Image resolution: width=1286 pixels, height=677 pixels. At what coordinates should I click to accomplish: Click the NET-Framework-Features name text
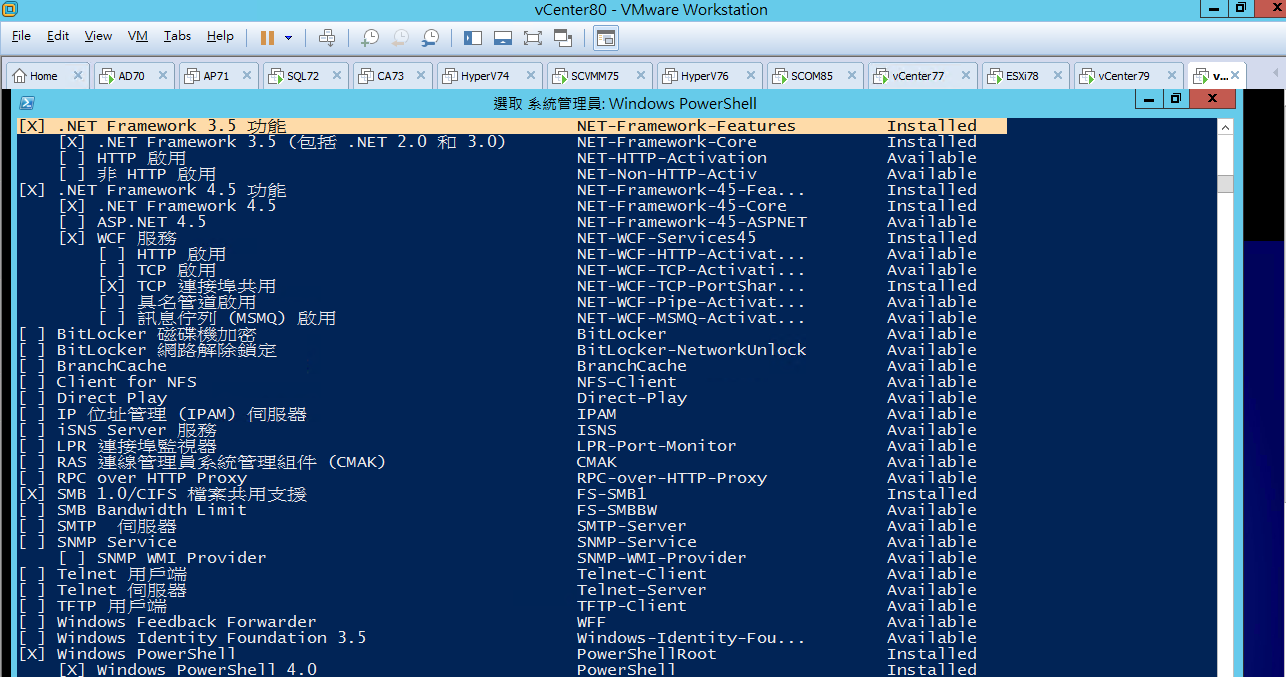click(x=686, y=126)
